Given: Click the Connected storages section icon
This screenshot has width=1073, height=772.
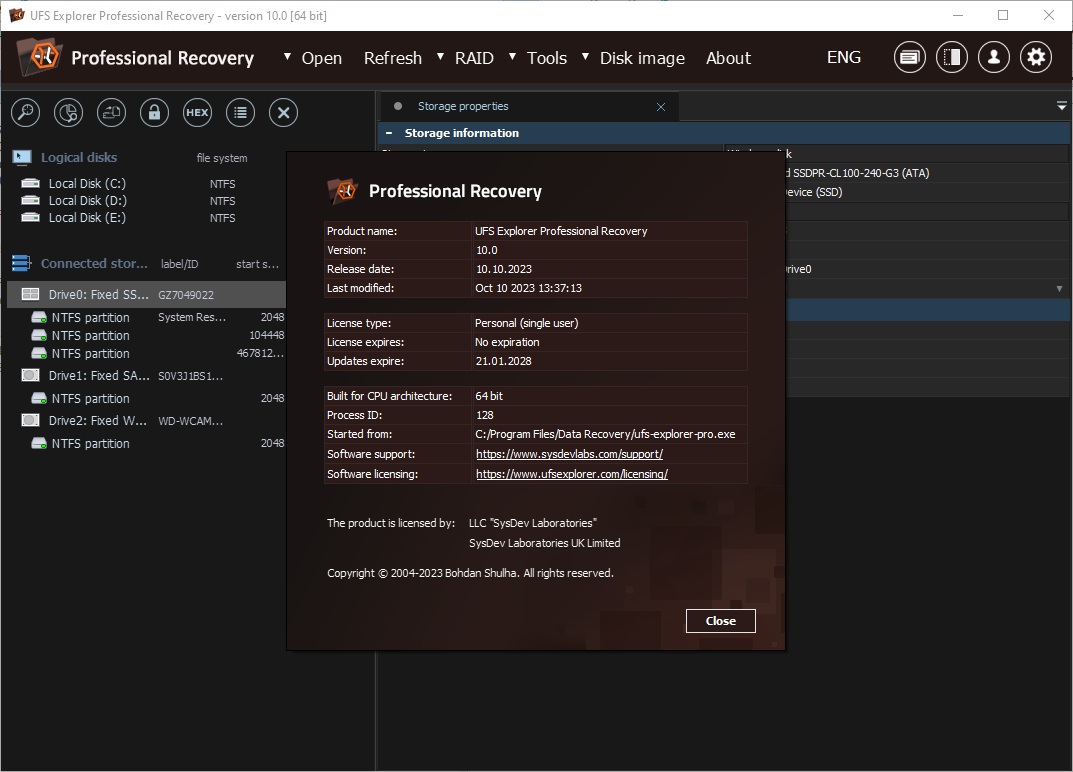Looking at the screenshot, I should [22, 263].
